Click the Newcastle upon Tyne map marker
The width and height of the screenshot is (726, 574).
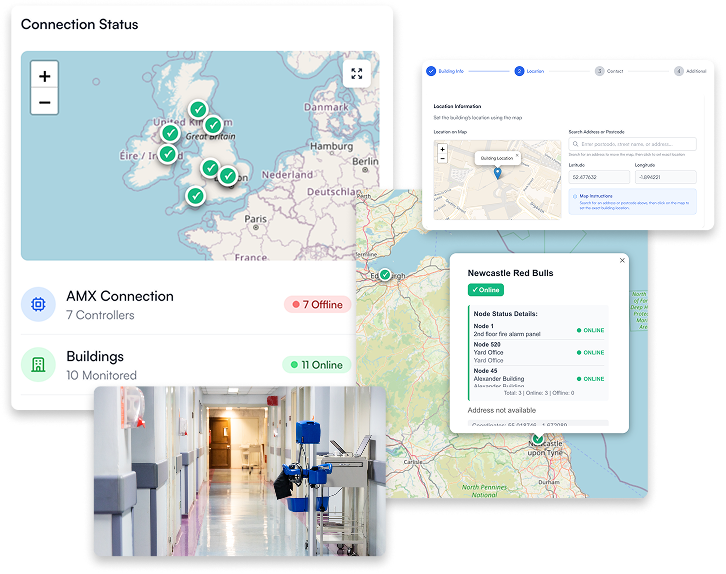coord(538,438)
